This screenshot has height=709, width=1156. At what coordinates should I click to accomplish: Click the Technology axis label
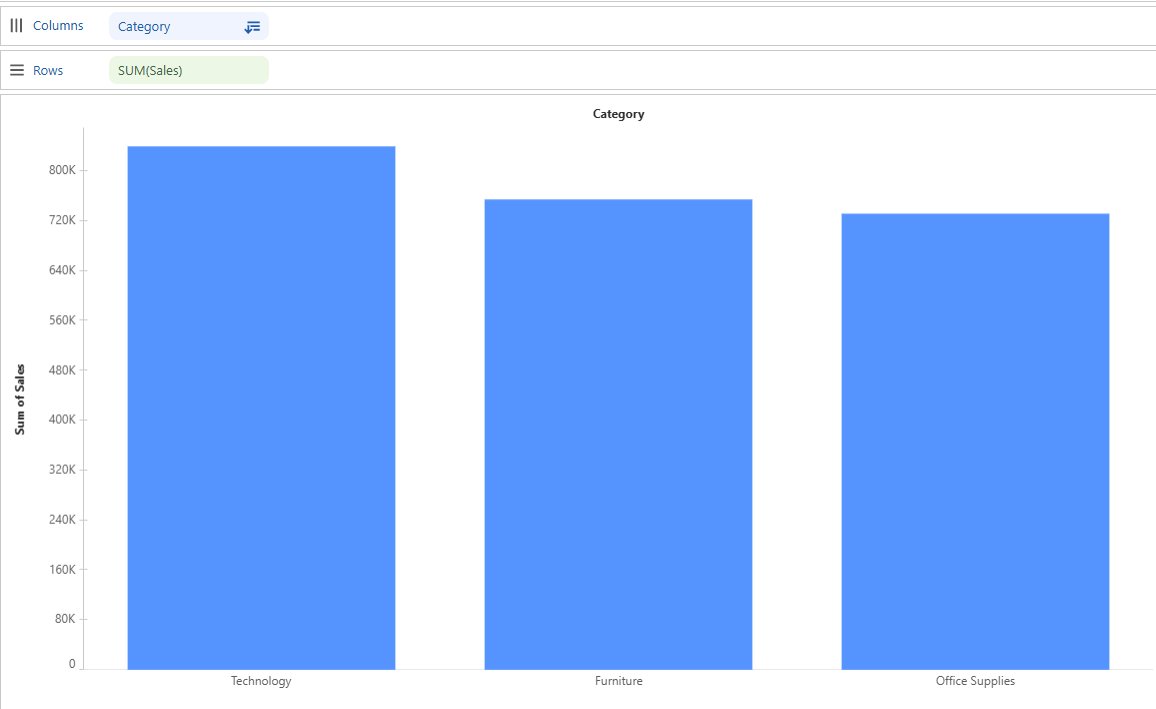click(x=261, y=681)
